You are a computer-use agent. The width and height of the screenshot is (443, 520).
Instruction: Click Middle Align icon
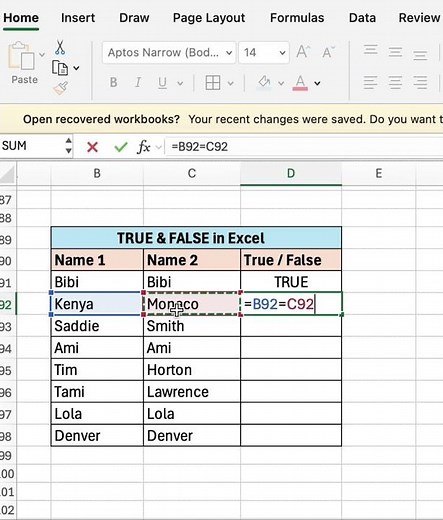tap(395, 52)
